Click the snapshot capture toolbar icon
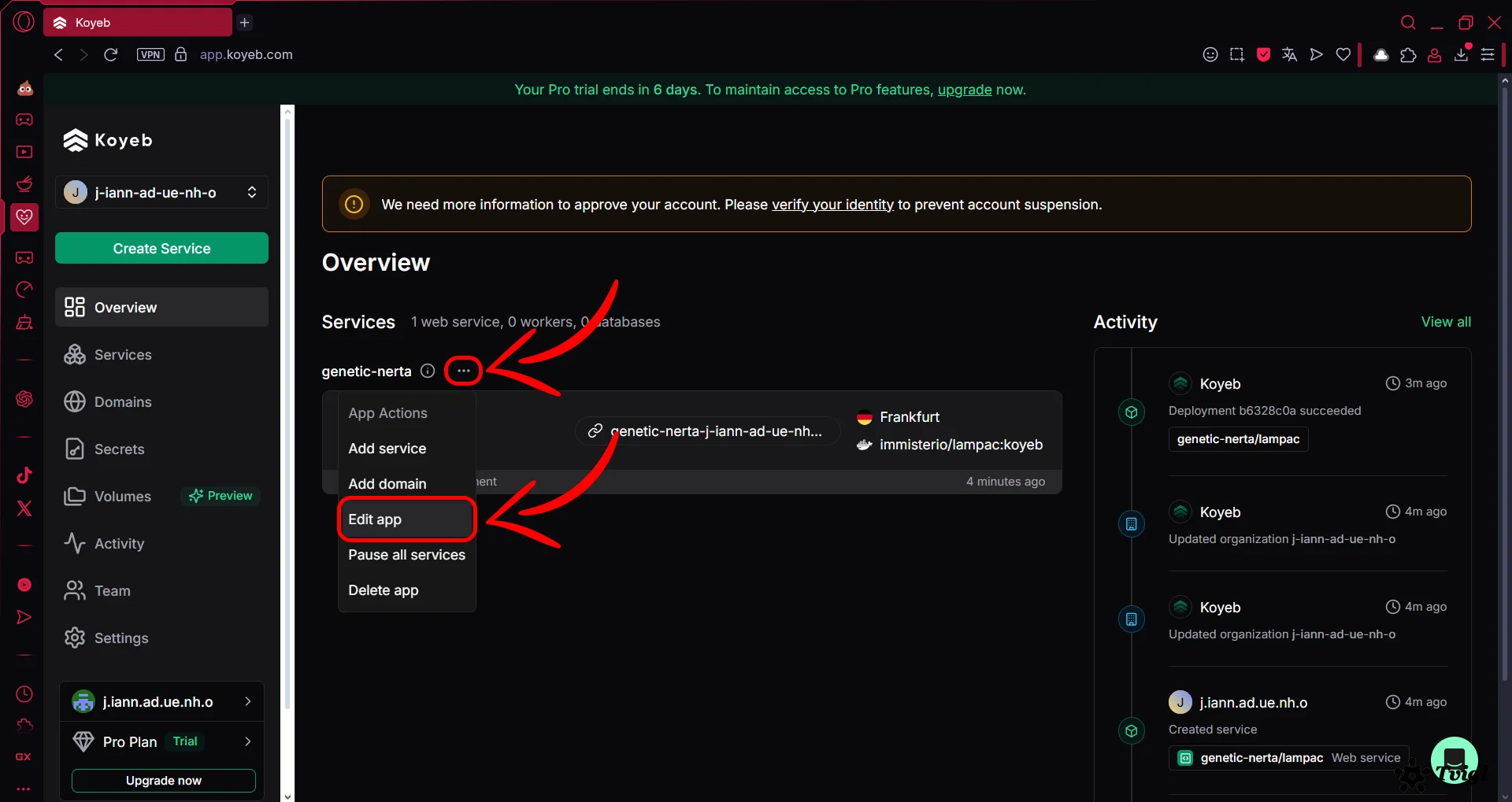 click(1237, 54)
